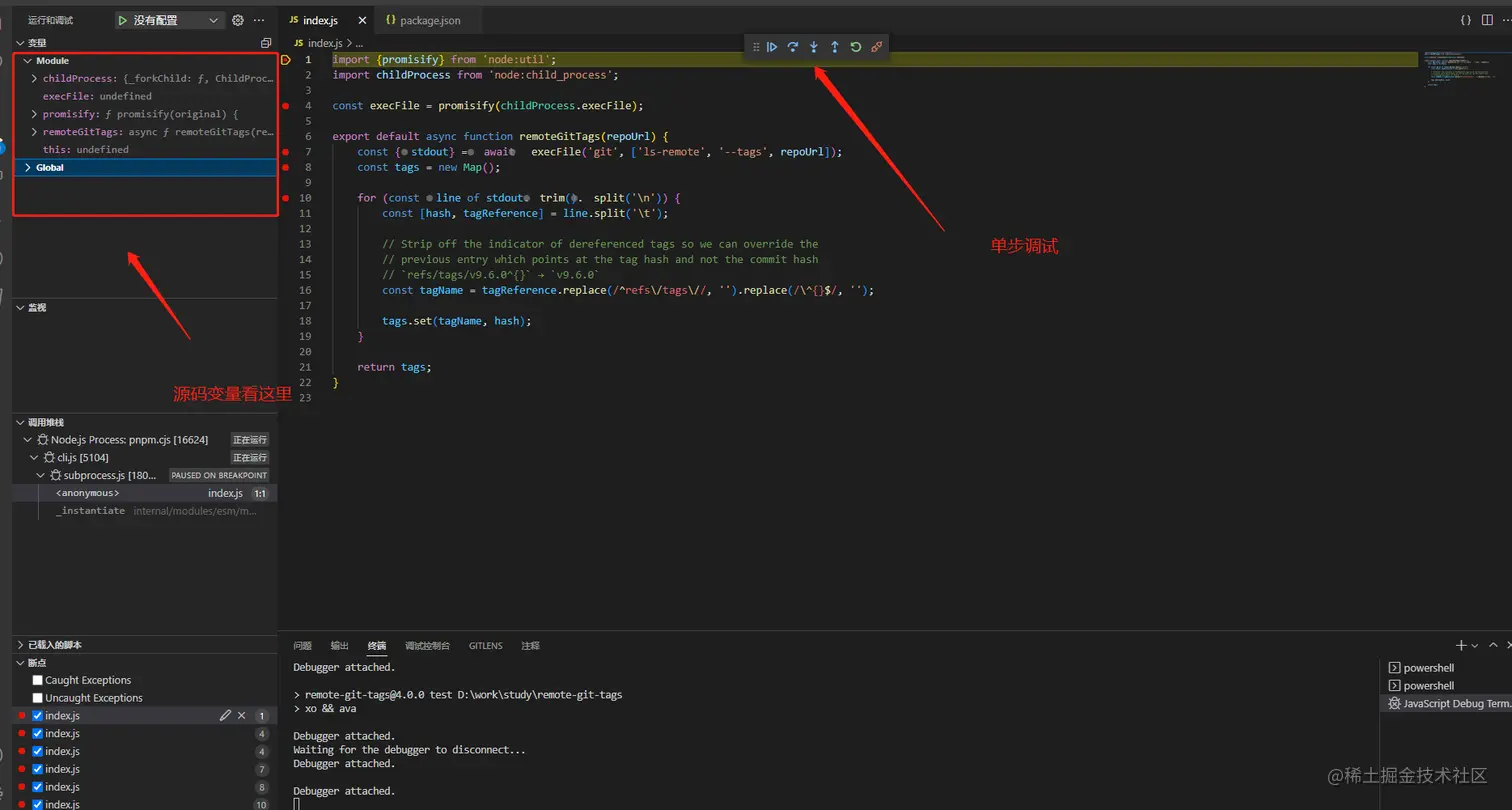Disable the index.js breakpoint at line 7
1512x810 pixels.
click(38, 769)
